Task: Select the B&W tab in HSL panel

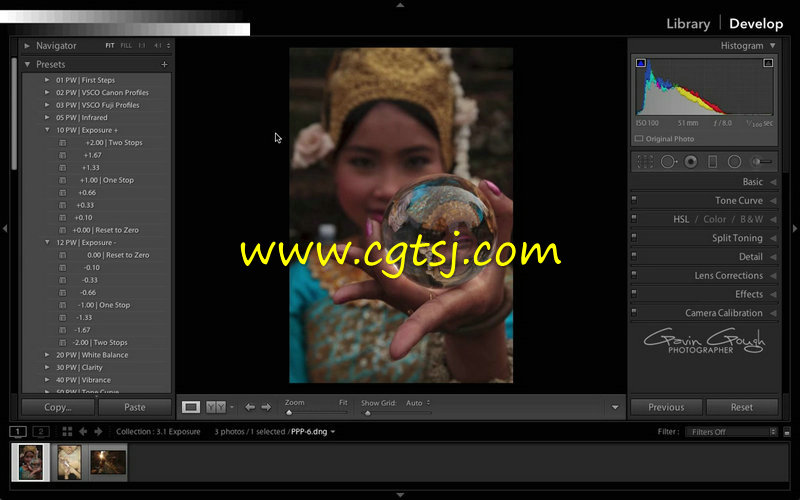Action: point(752,219)
